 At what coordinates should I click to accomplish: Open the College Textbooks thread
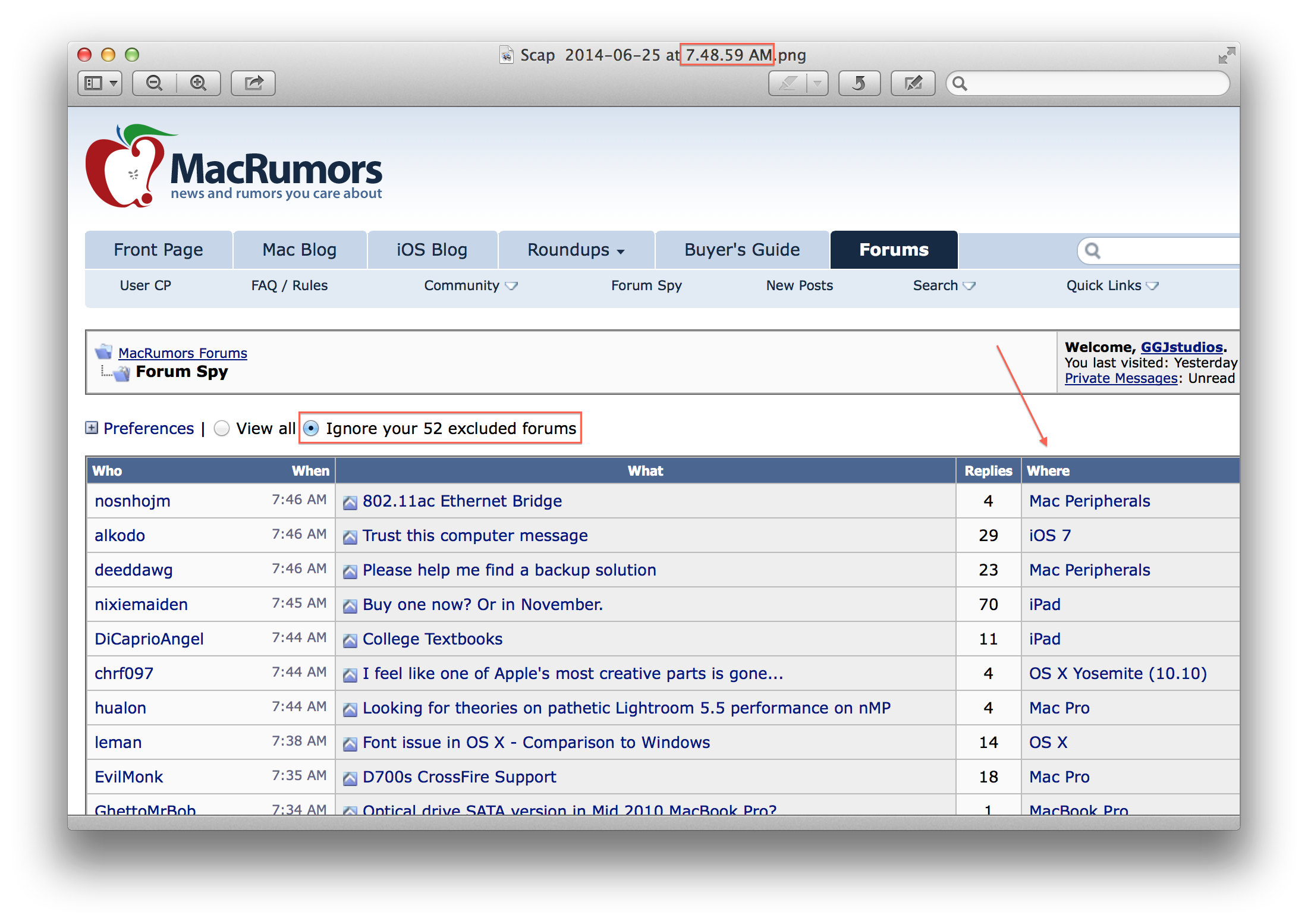point(432,639)
